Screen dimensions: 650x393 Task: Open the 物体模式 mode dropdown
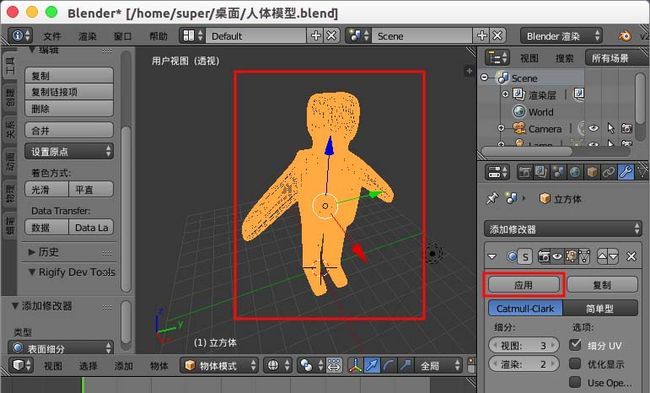[x=220, y=365]
